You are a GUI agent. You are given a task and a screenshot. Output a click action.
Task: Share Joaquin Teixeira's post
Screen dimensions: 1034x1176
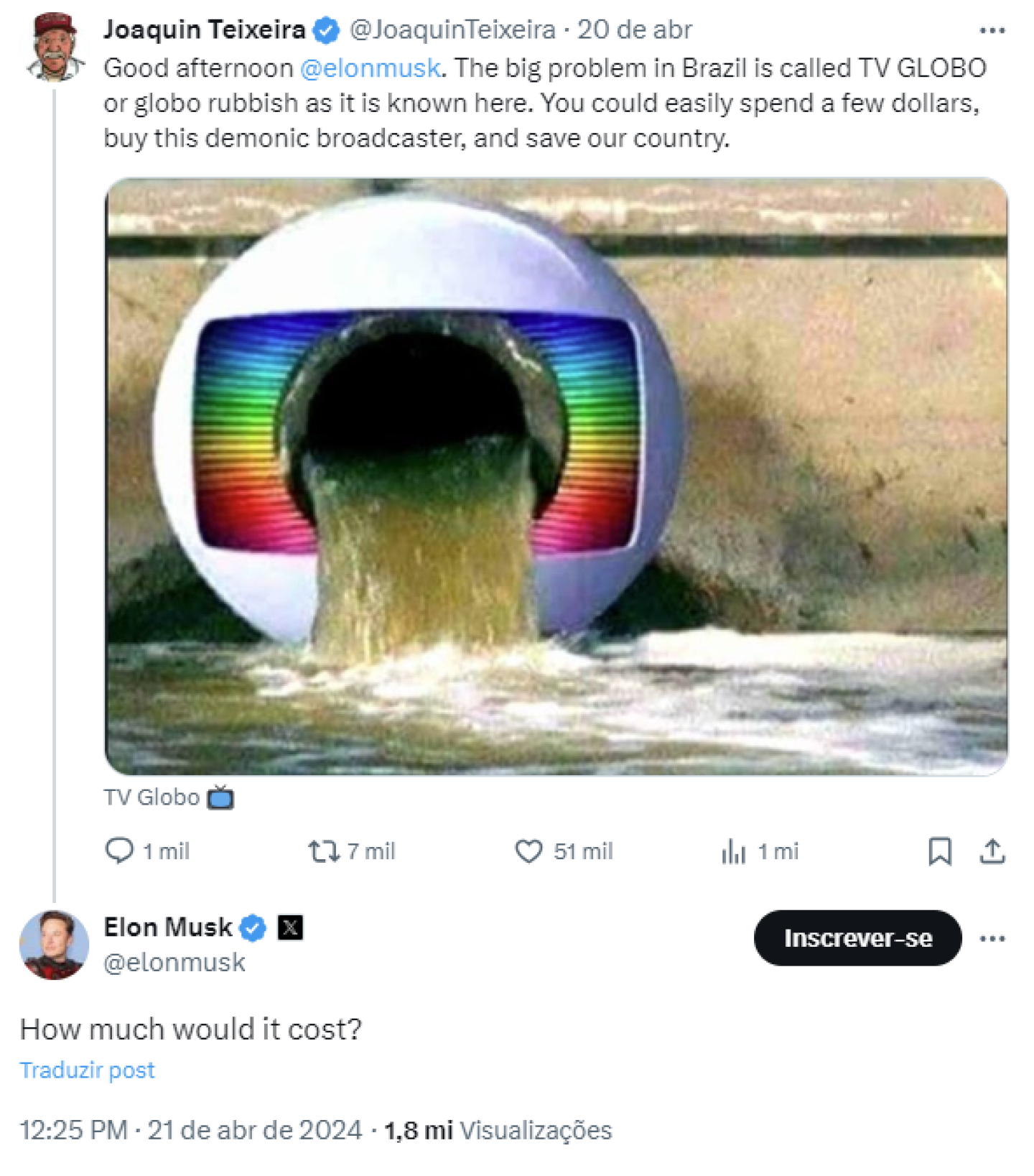(x=993, y=852)
